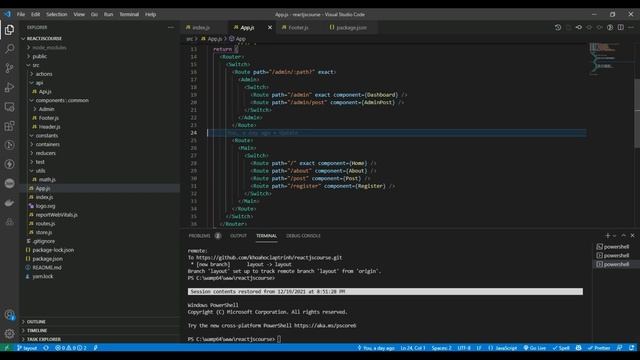Expand the TASK EXPLORER section
This screenshot has height=360, width=640.
(100, 339)
